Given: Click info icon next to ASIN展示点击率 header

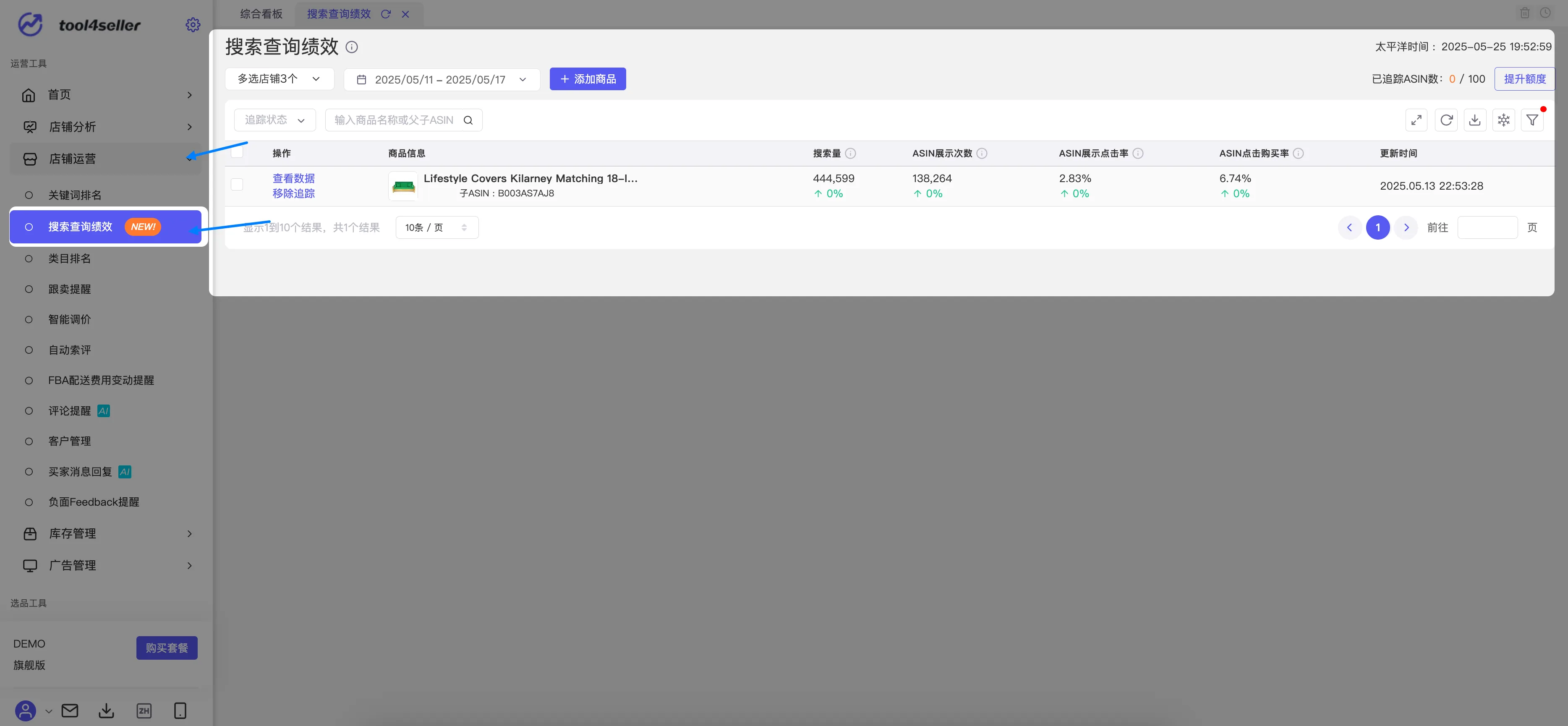Looking at the screenshot, I should tap(1138, 153).
